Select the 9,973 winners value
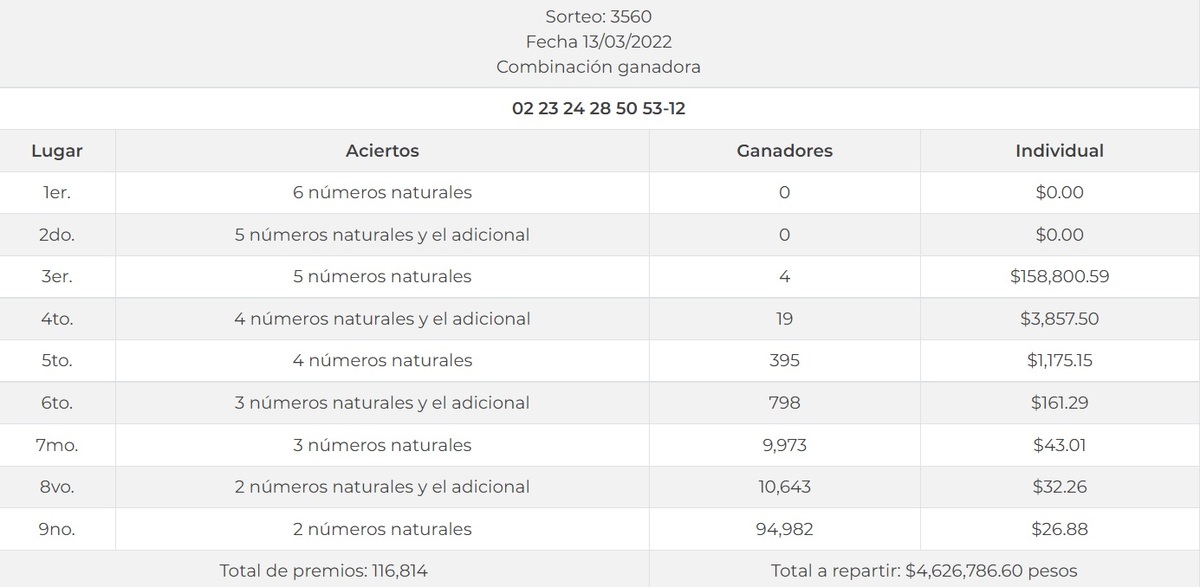Viewport: 1200px width, 587px height. coord(784,445)
